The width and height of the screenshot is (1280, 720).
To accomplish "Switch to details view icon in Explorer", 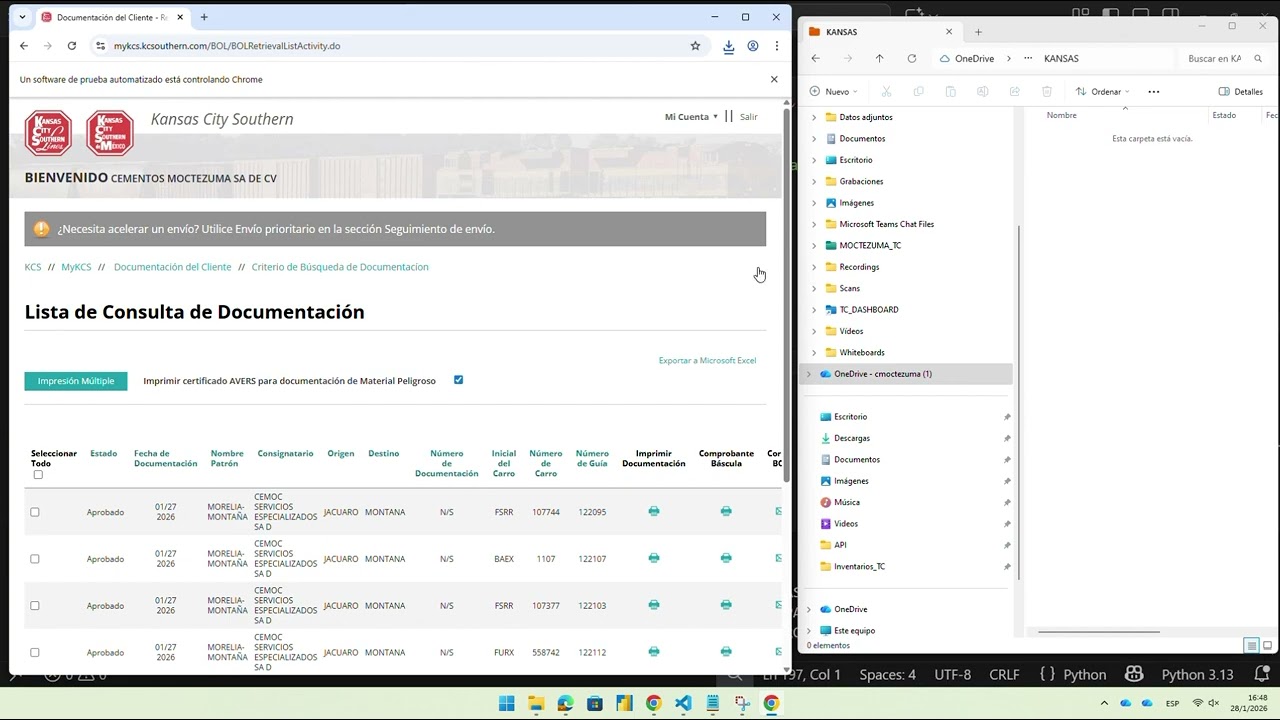I will click(1251, 645).
